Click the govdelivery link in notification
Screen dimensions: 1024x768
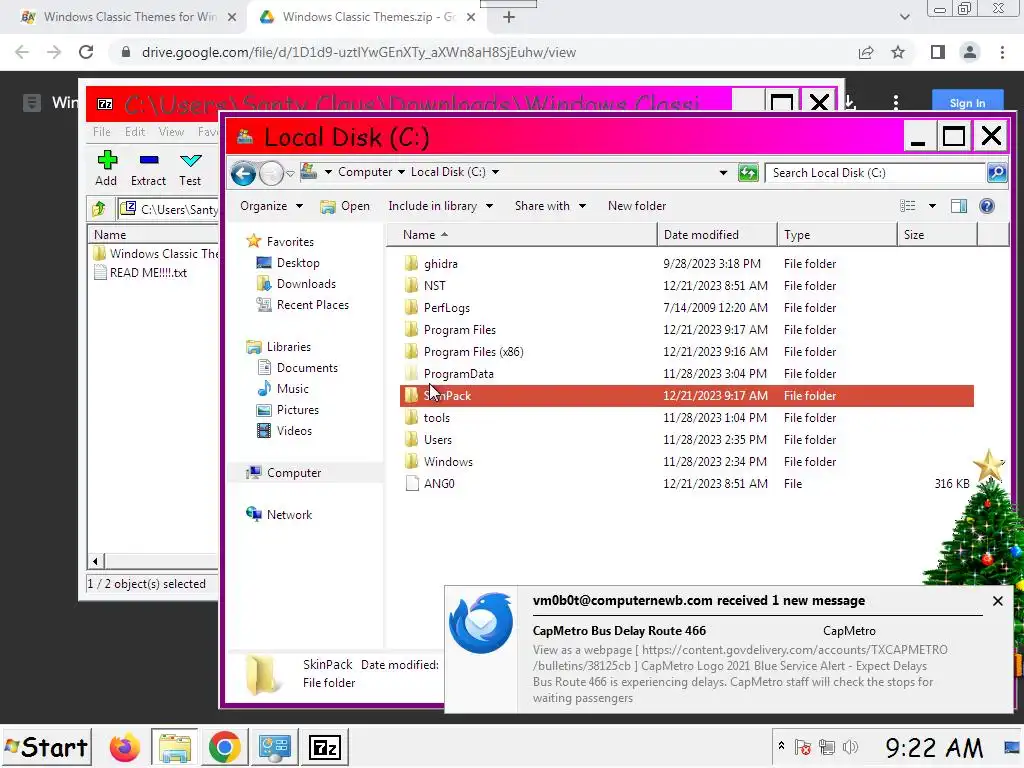pos(740,658)
